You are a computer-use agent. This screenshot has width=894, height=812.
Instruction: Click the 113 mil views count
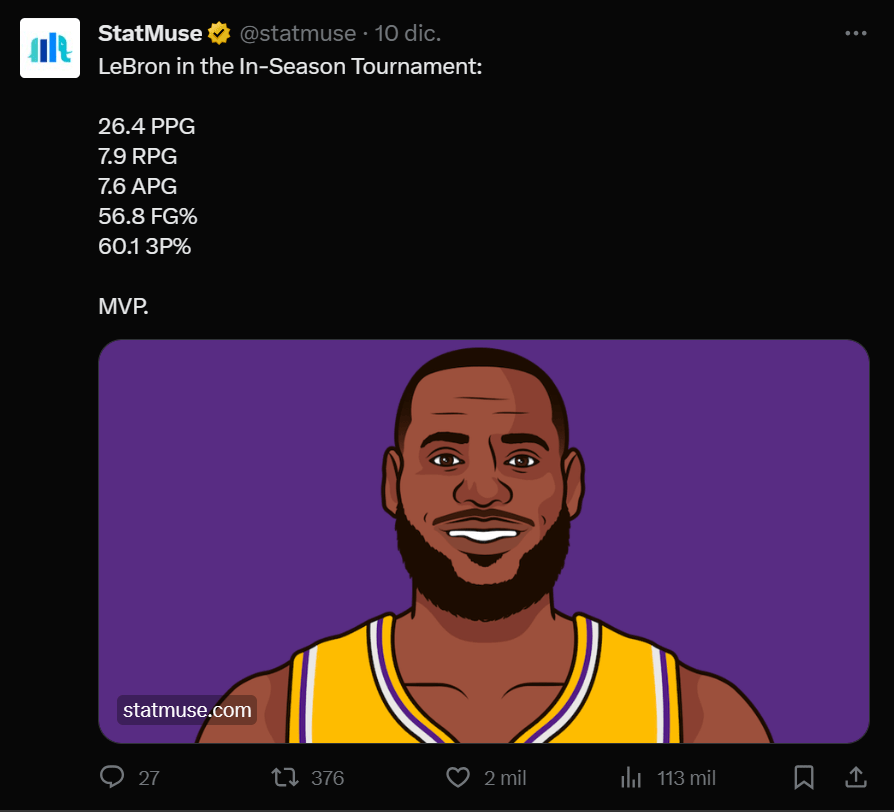point(686,778)
